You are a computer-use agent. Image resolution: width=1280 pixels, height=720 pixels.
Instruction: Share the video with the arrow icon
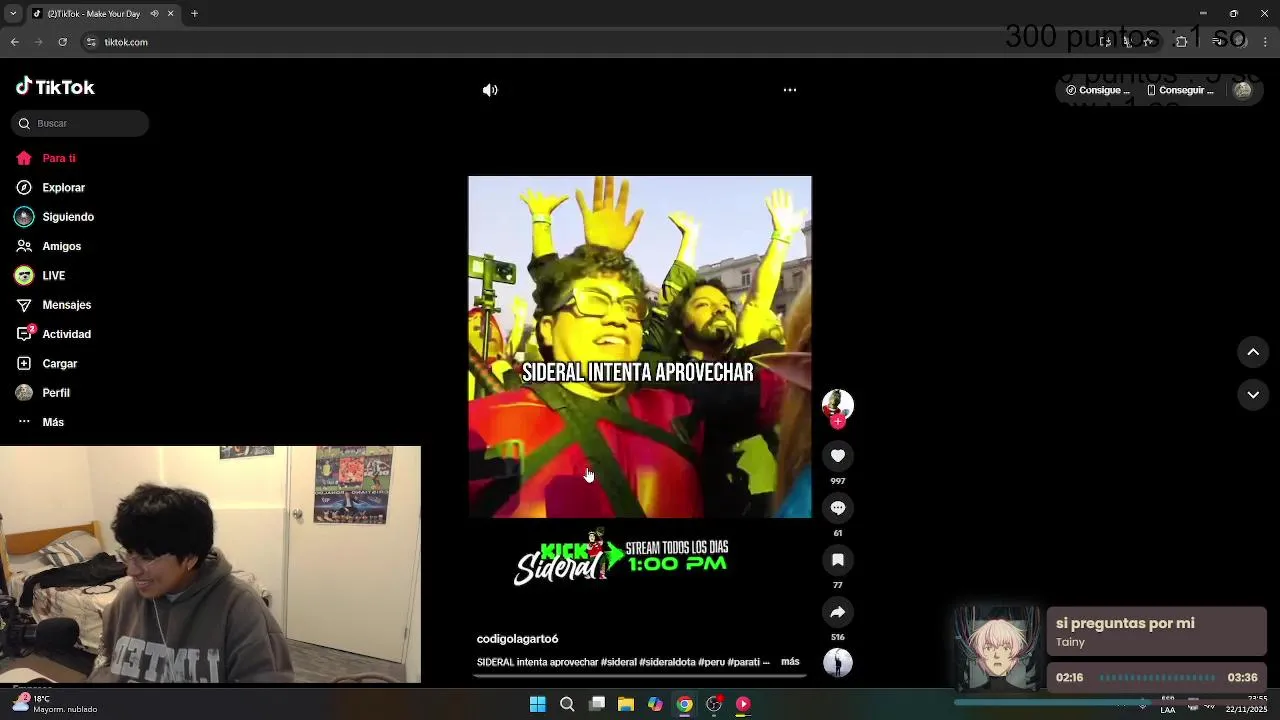tap(838, 612)
